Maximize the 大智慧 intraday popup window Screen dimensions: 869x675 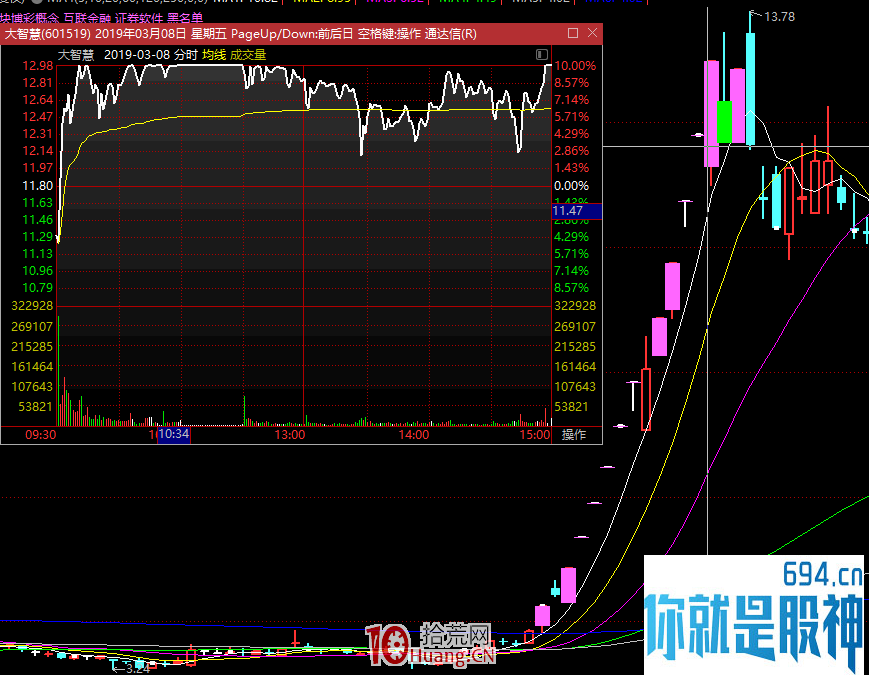tap(573, 33)
